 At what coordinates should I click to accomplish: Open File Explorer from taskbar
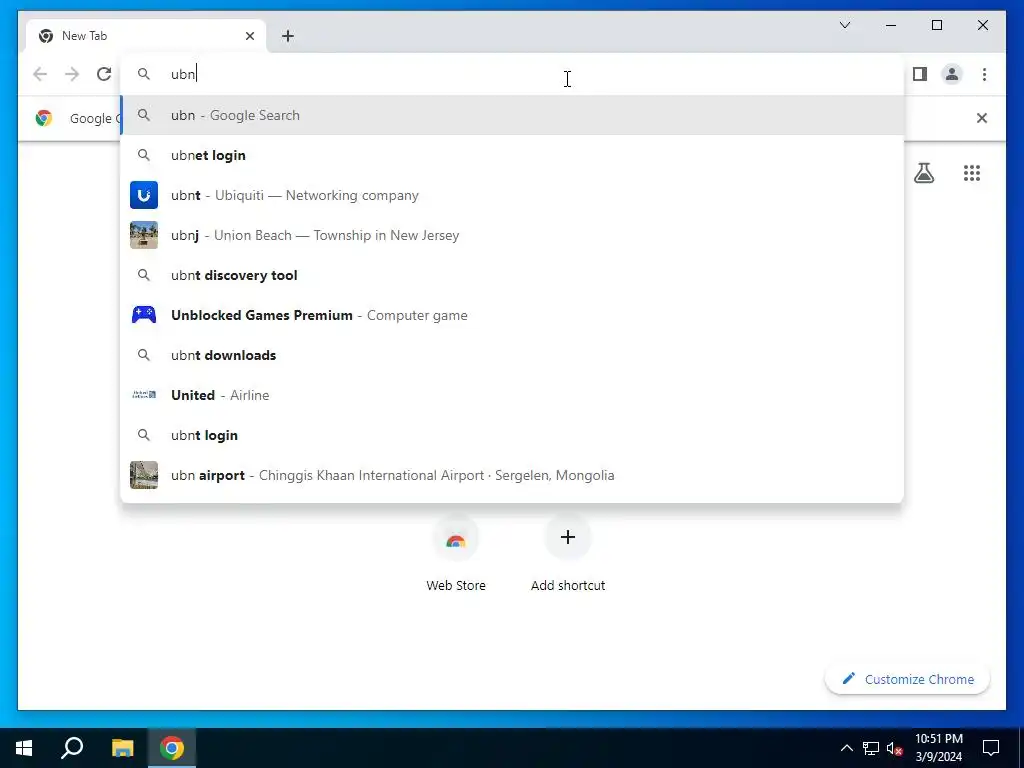coord(122,748)
